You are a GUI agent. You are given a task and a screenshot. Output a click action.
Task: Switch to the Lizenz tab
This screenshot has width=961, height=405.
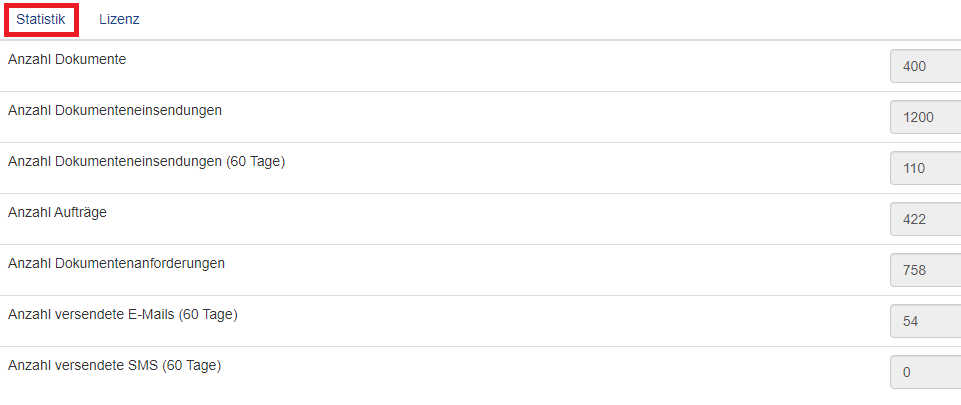[x=119, y=20]
